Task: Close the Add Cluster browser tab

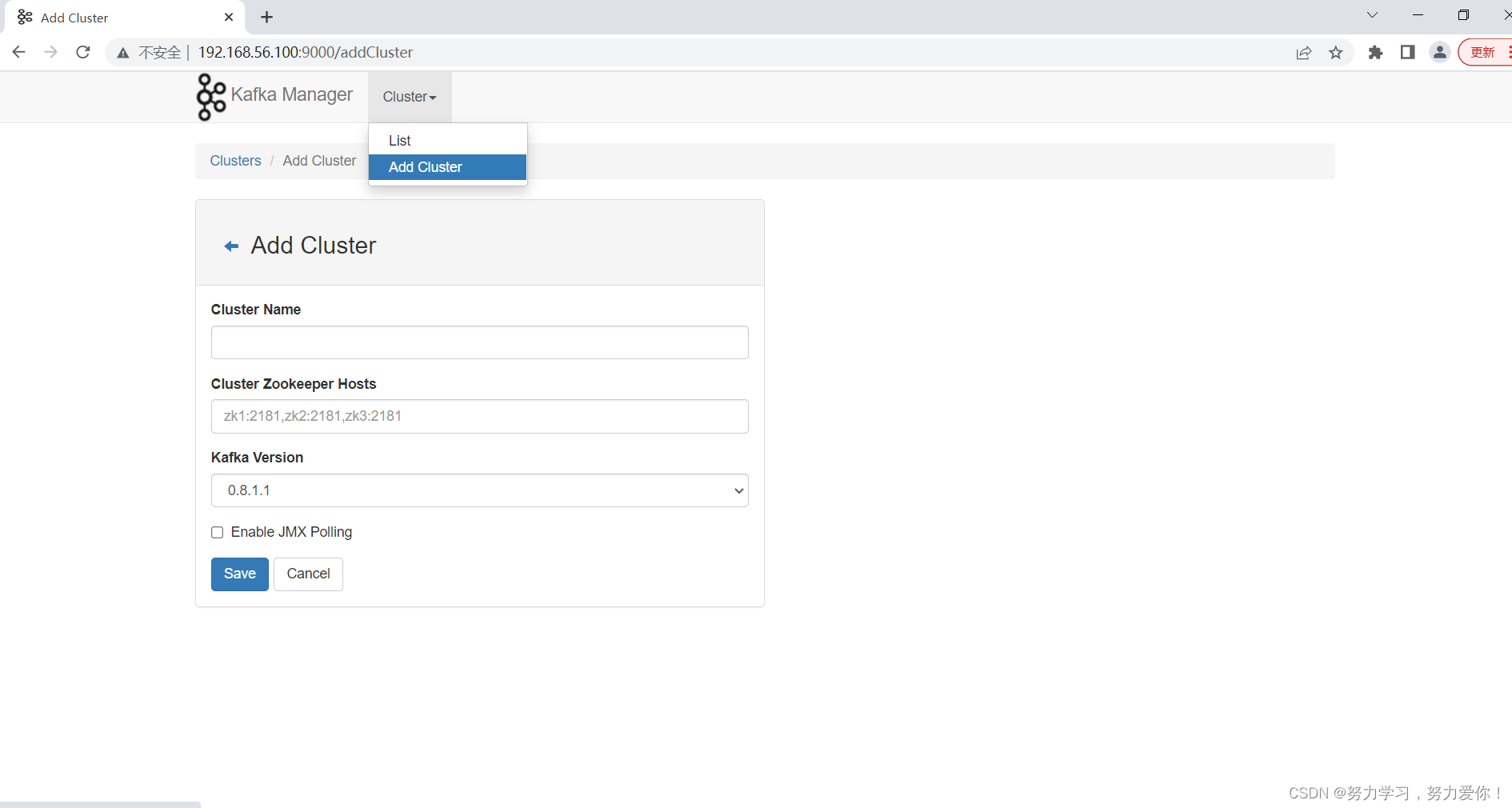Action: pyautogui.click(x=229, y=17)
